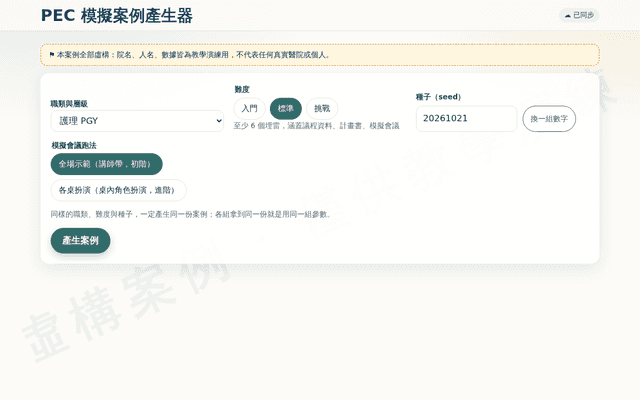Click the 產生案例 button
Viewport: 640px width, 400px height.
coord(80,241)
